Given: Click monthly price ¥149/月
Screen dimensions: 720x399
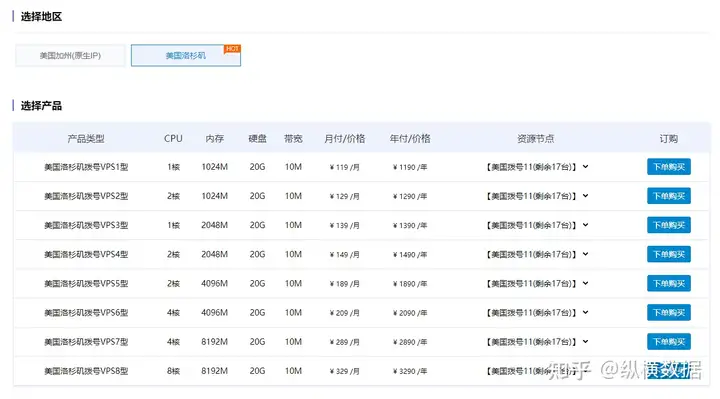Looking at the screenshot, I should click(344, 255).
